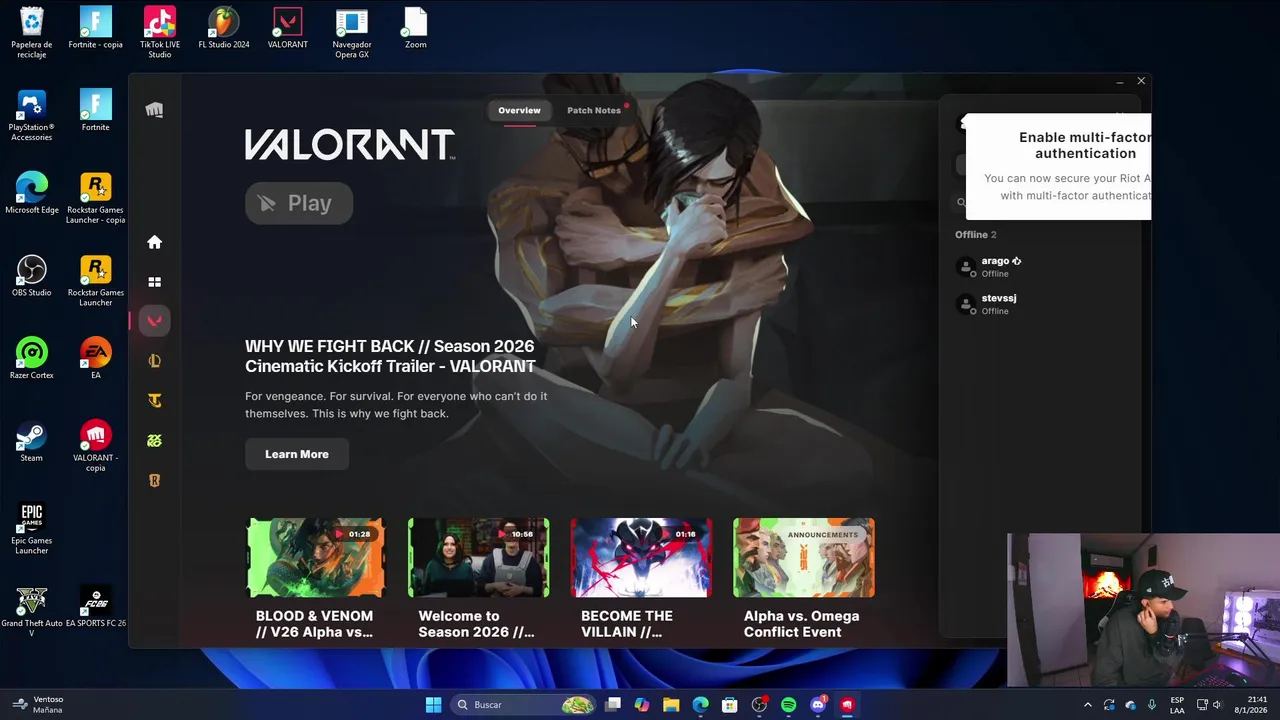
Task: Open FL Studio 2024 desktop shortcut
Action: coord(224,28)
